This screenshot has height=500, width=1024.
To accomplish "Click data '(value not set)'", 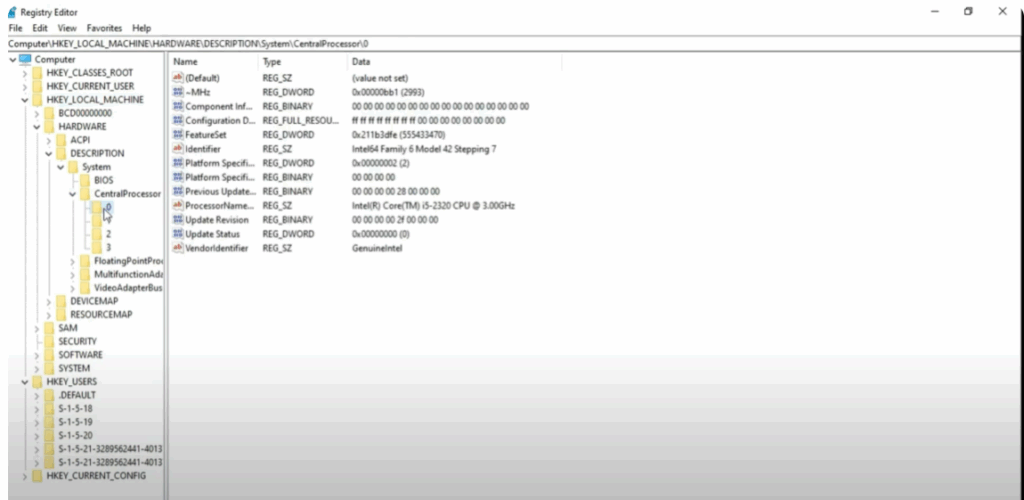I will point(379,78).
